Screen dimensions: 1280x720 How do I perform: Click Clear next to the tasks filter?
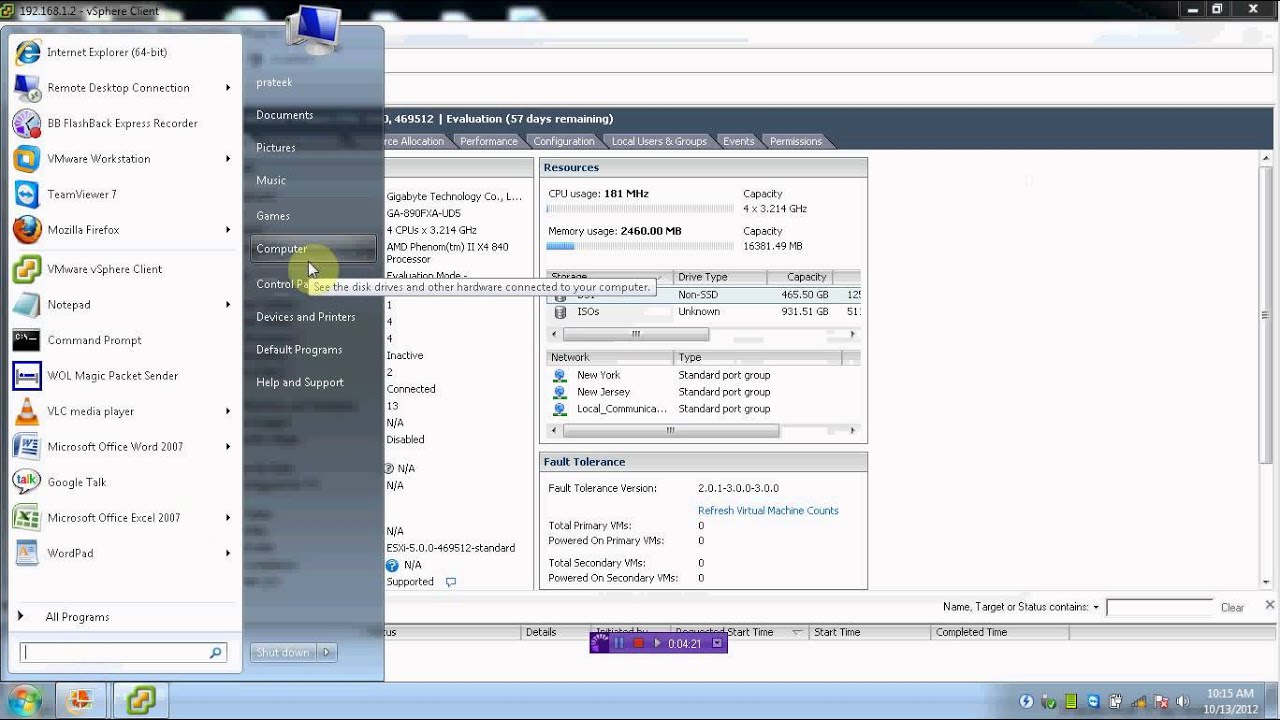point(1232,608)
